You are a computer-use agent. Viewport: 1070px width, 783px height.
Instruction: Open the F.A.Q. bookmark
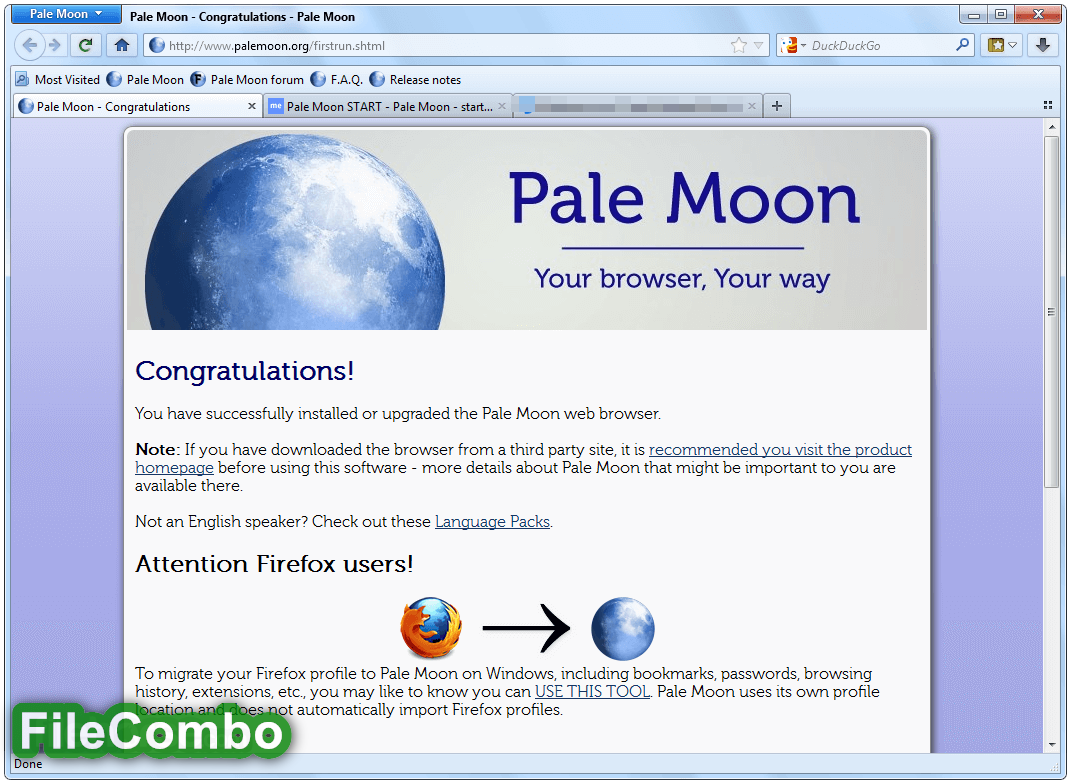[x=336, y=80]
